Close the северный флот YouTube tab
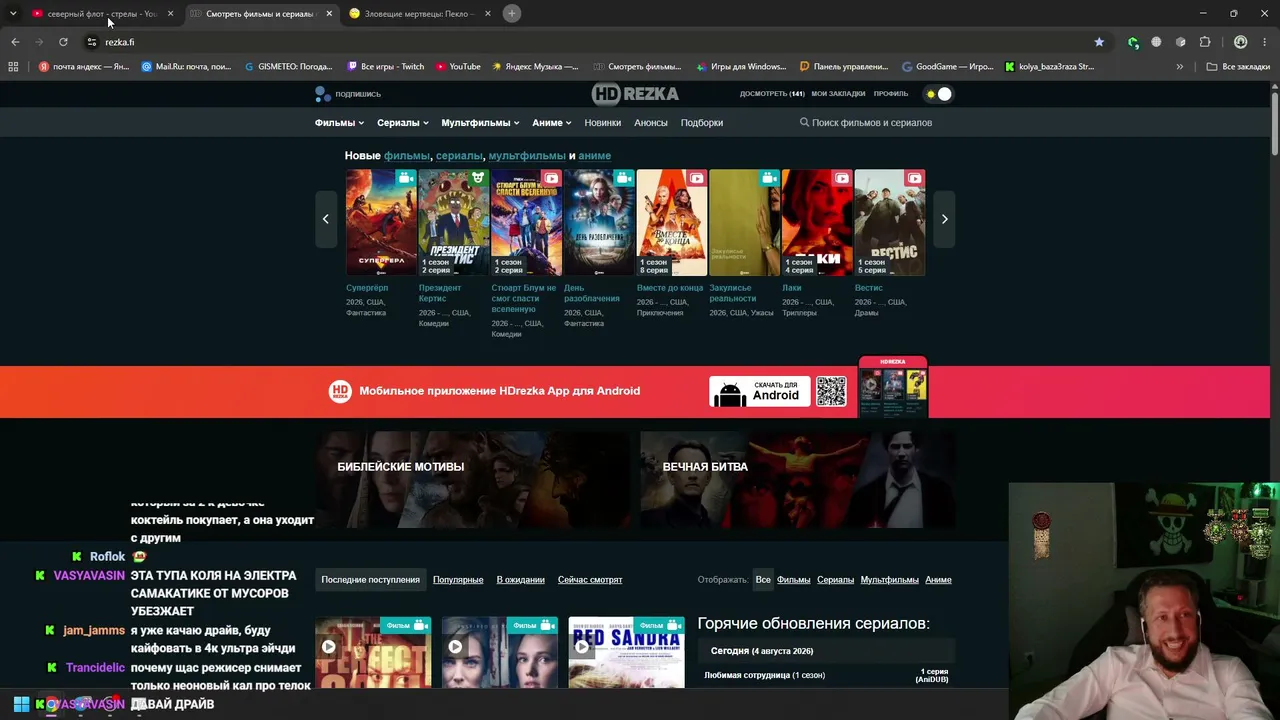The width and height of the screenshot is (1280, 720). pyautogui.click(x=170, y=13)
